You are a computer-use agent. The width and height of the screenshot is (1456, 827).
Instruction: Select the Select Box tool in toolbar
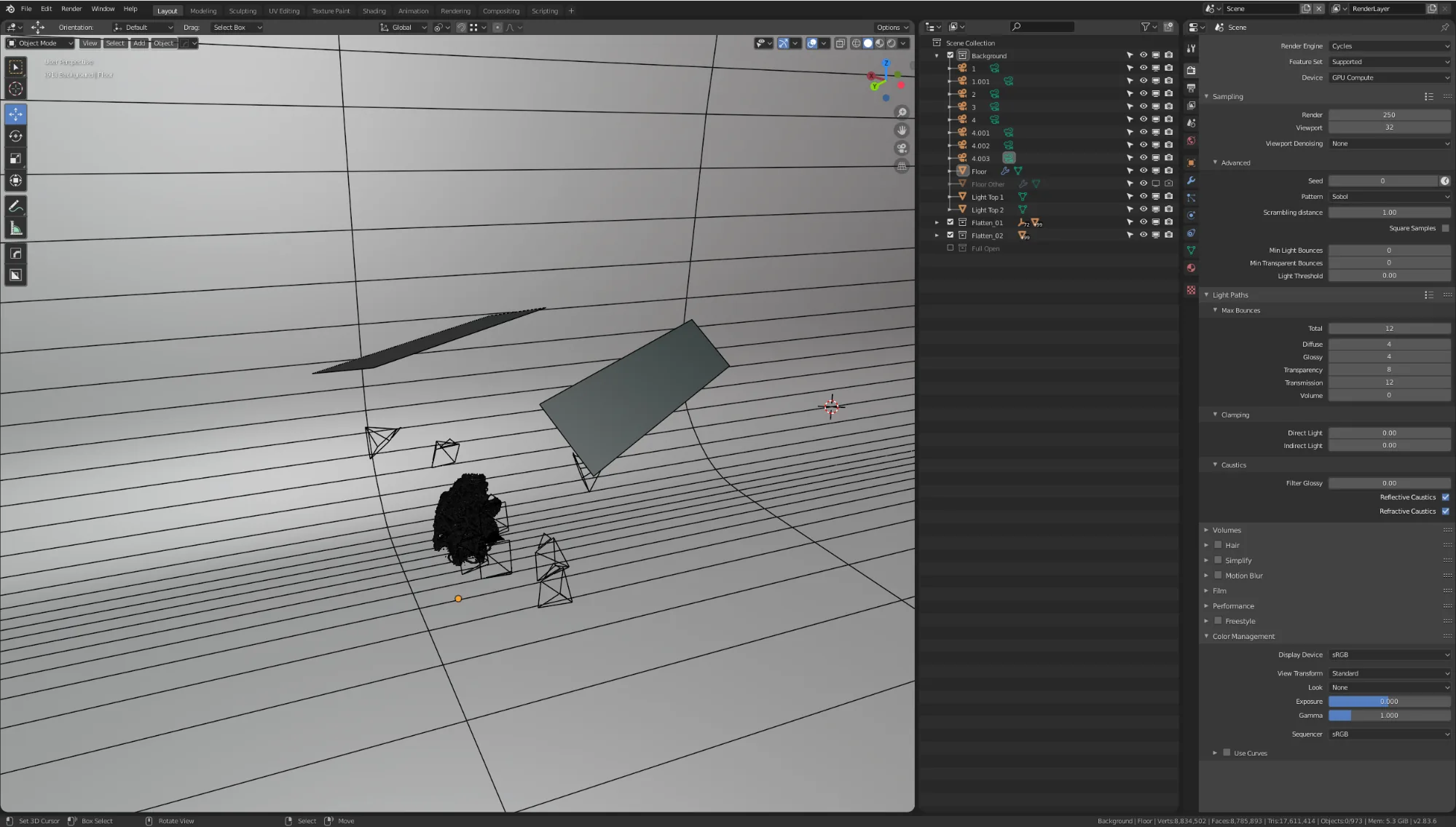15,67
